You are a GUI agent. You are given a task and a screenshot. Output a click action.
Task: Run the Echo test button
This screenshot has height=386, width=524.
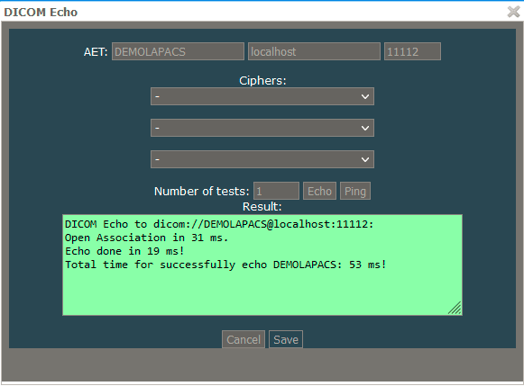click(319, 191)
